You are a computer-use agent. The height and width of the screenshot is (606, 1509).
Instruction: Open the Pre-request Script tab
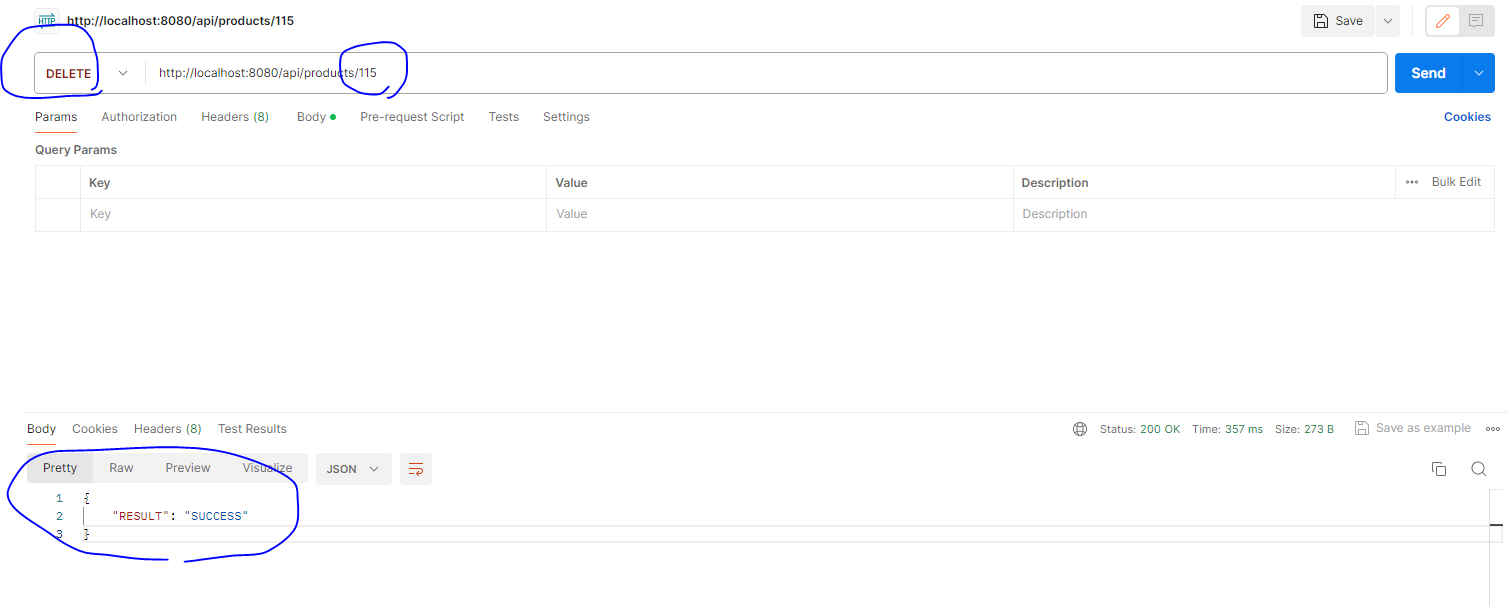tap(412, 117)
